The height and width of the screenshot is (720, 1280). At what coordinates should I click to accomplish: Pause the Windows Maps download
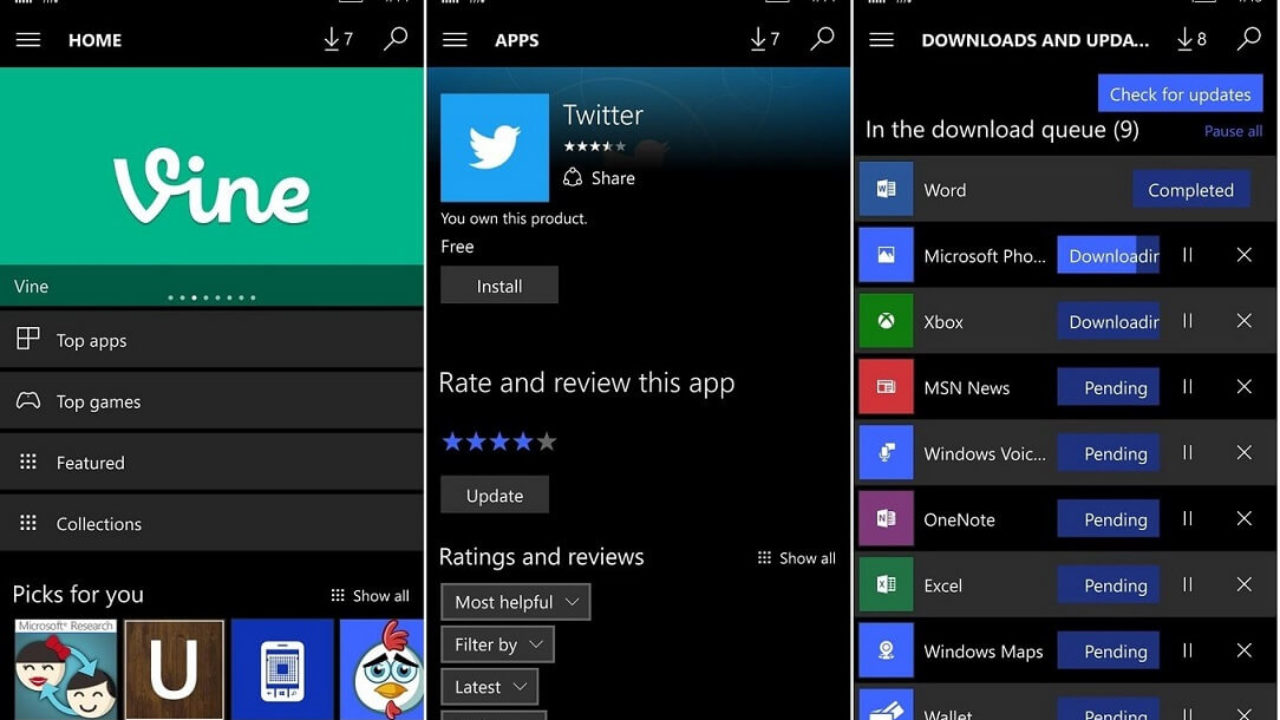coord(1188,651)
